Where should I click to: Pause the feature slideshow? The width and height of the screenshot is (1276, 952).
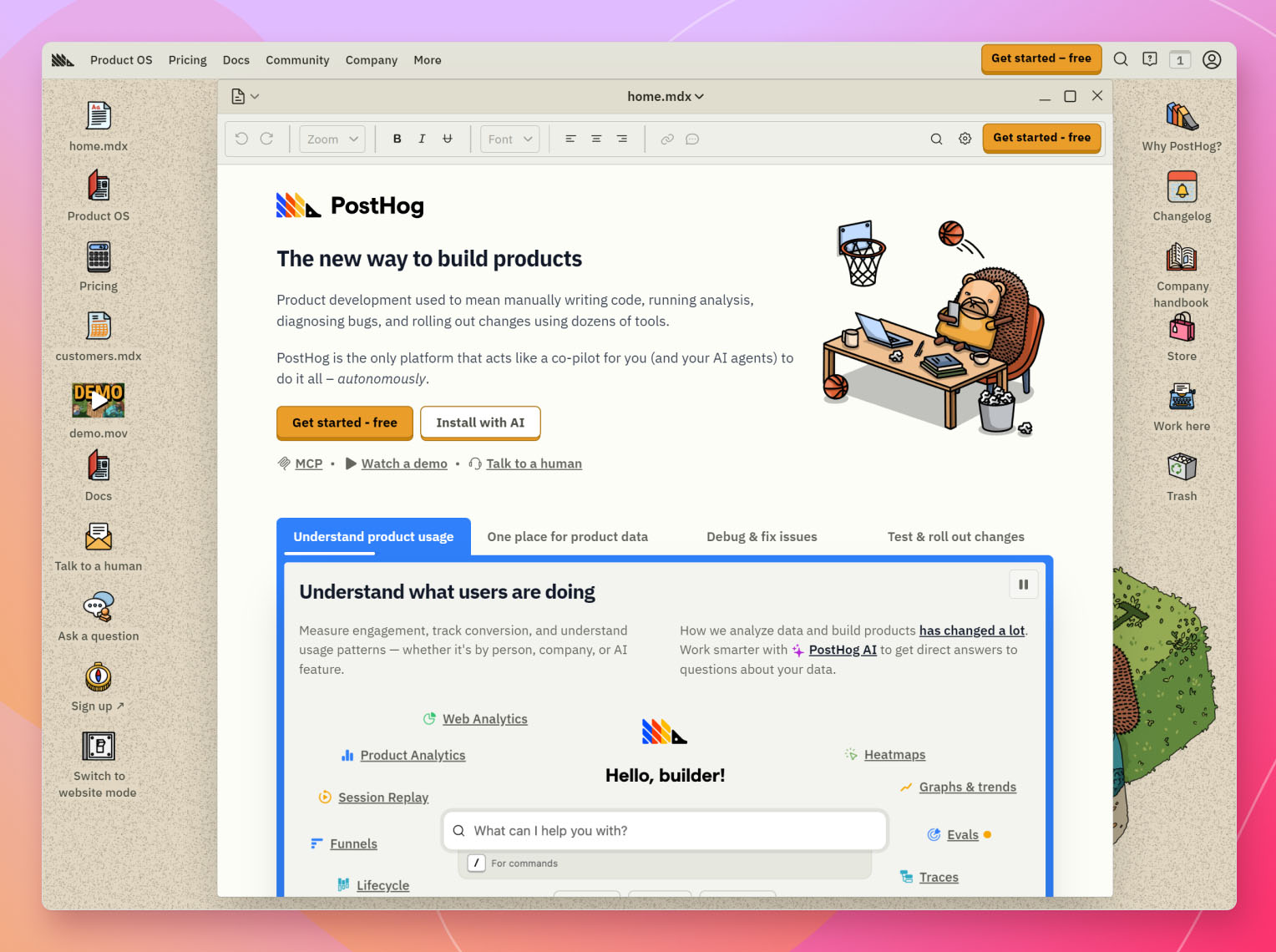pyautogui.click(x=1023, y=585)
